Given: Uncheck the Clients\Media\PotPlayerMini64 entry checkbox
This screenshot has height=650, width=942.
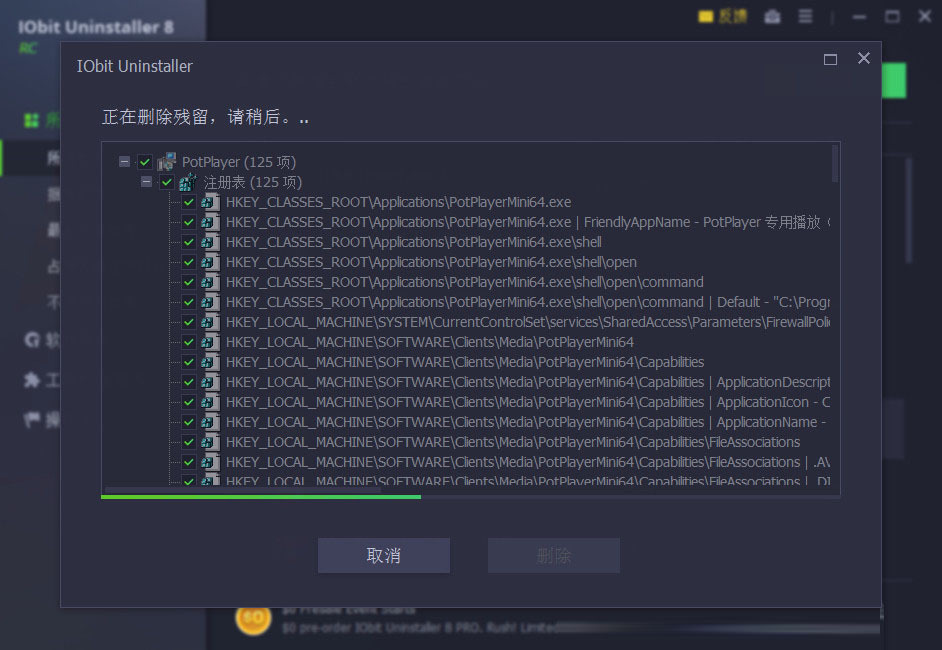Looking at the screenshot, I should pyautogui.click(x=189, y=342).
